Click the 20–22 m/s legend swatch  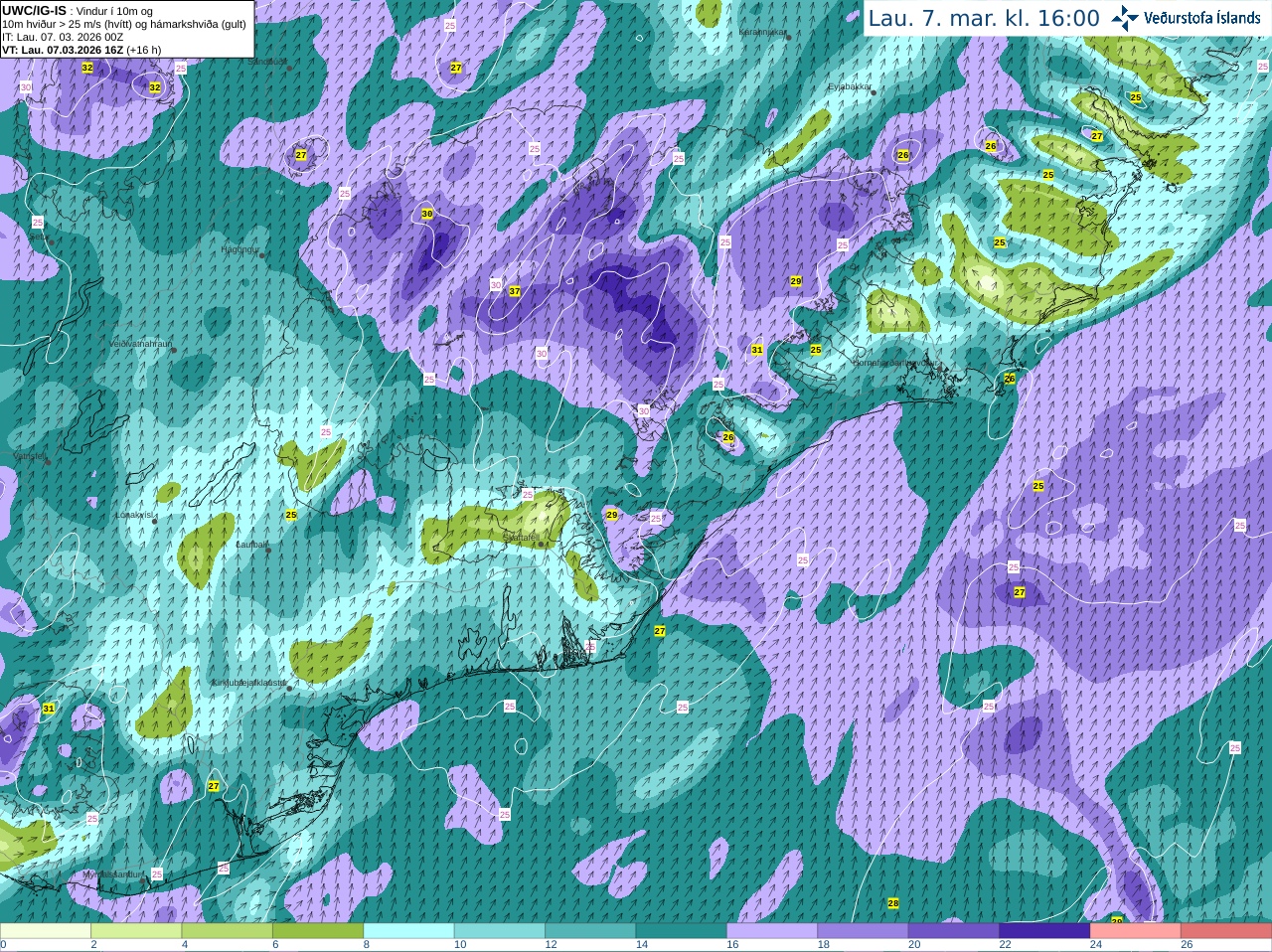coord(954,931)
